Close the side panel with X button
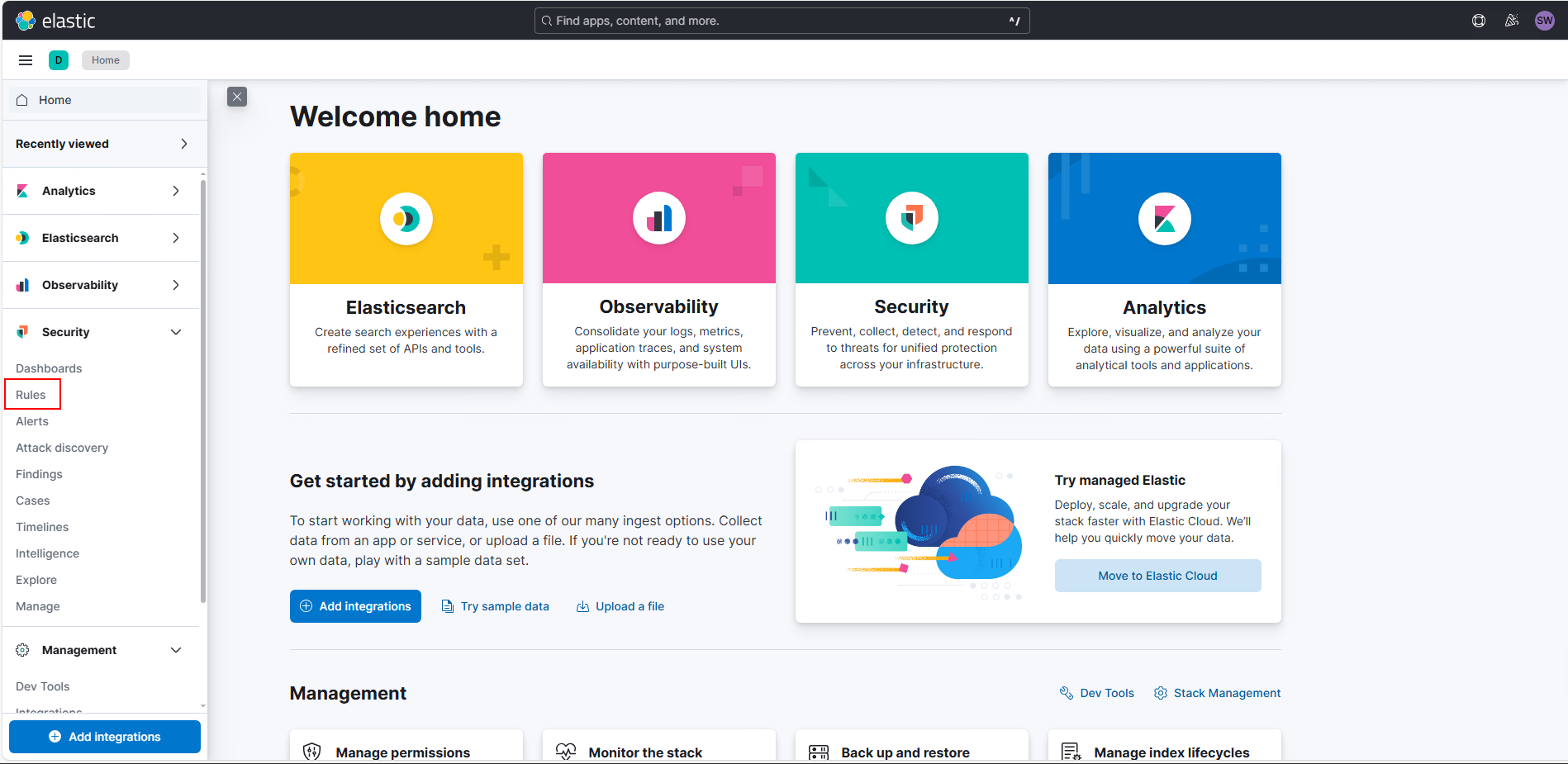The height and width of the screenshot is (764, 1568). [237, 97]
